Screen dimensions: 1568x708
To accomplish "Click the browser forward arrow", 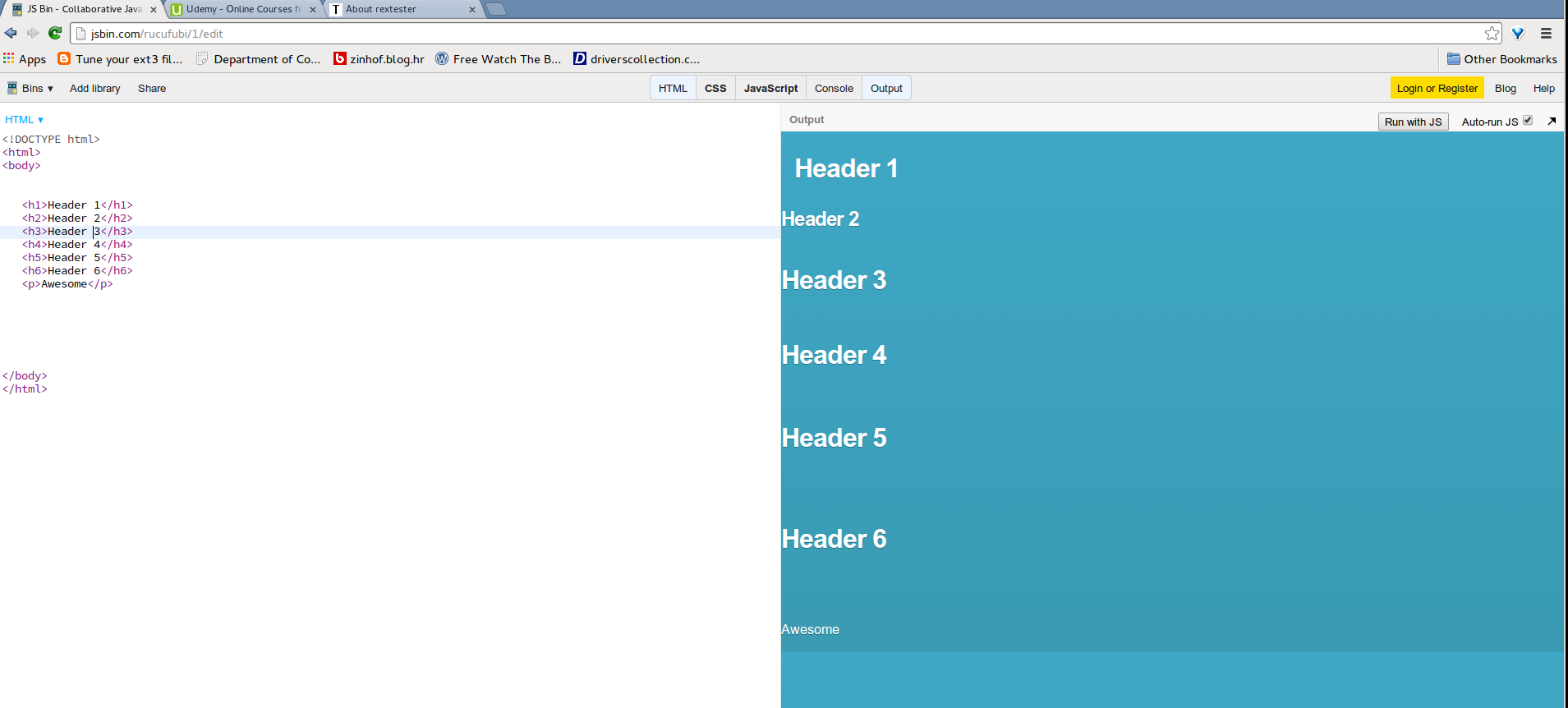I will tap(33, 33).
